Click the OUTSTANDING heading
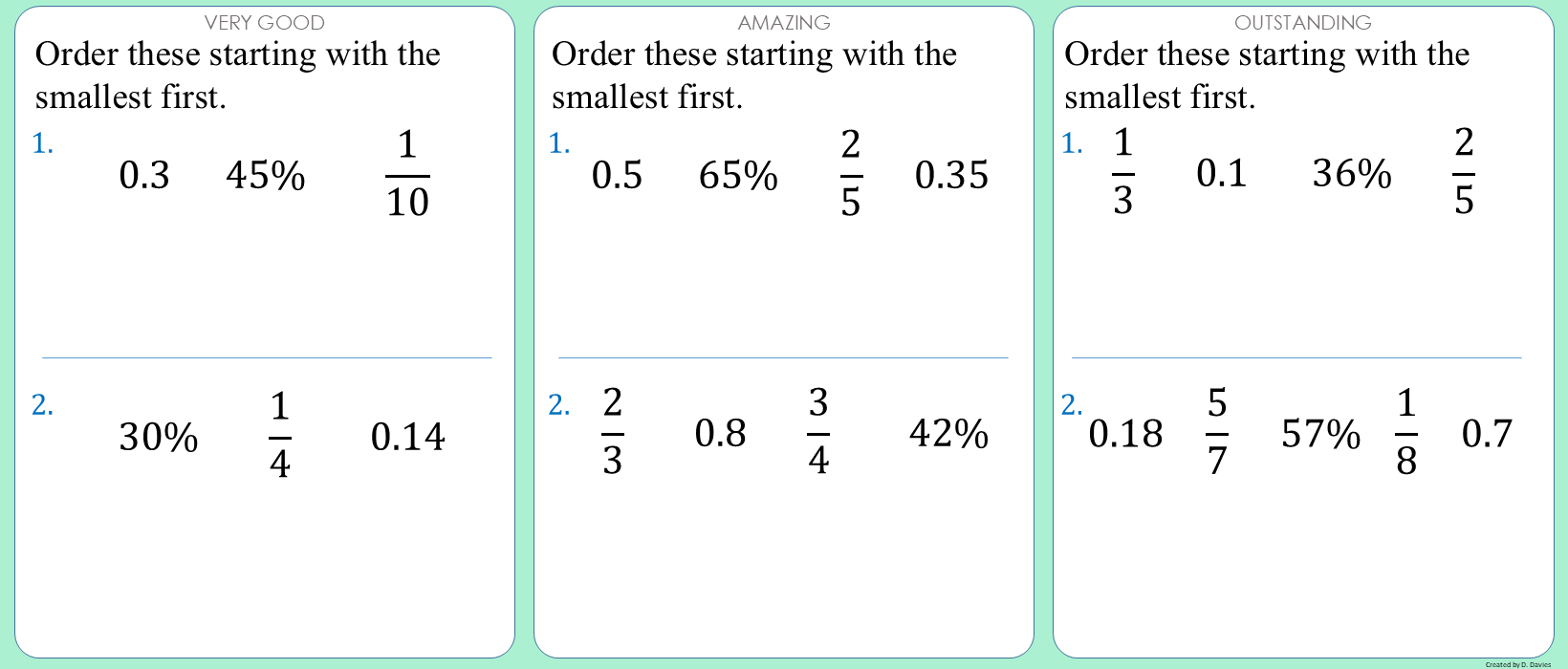Screen dimensions: 1568x669 point(1302,22)
